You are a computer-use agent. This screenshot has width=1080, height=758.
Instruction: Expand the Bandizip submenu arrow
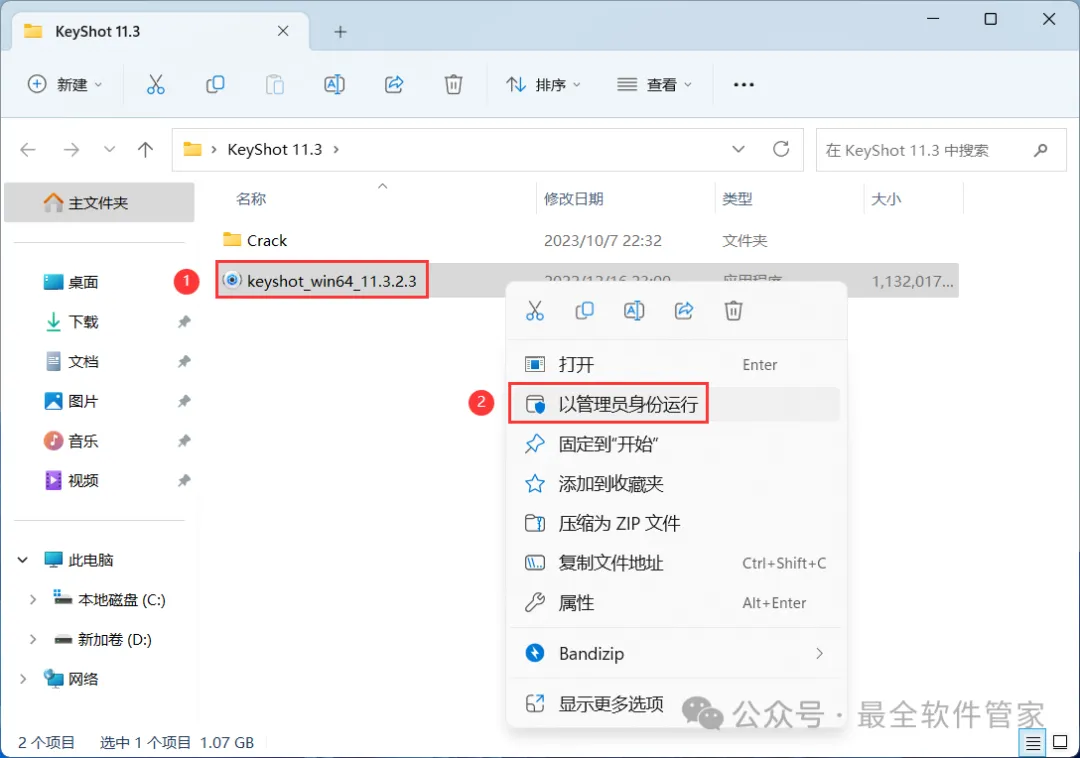(x=819, y=653)
